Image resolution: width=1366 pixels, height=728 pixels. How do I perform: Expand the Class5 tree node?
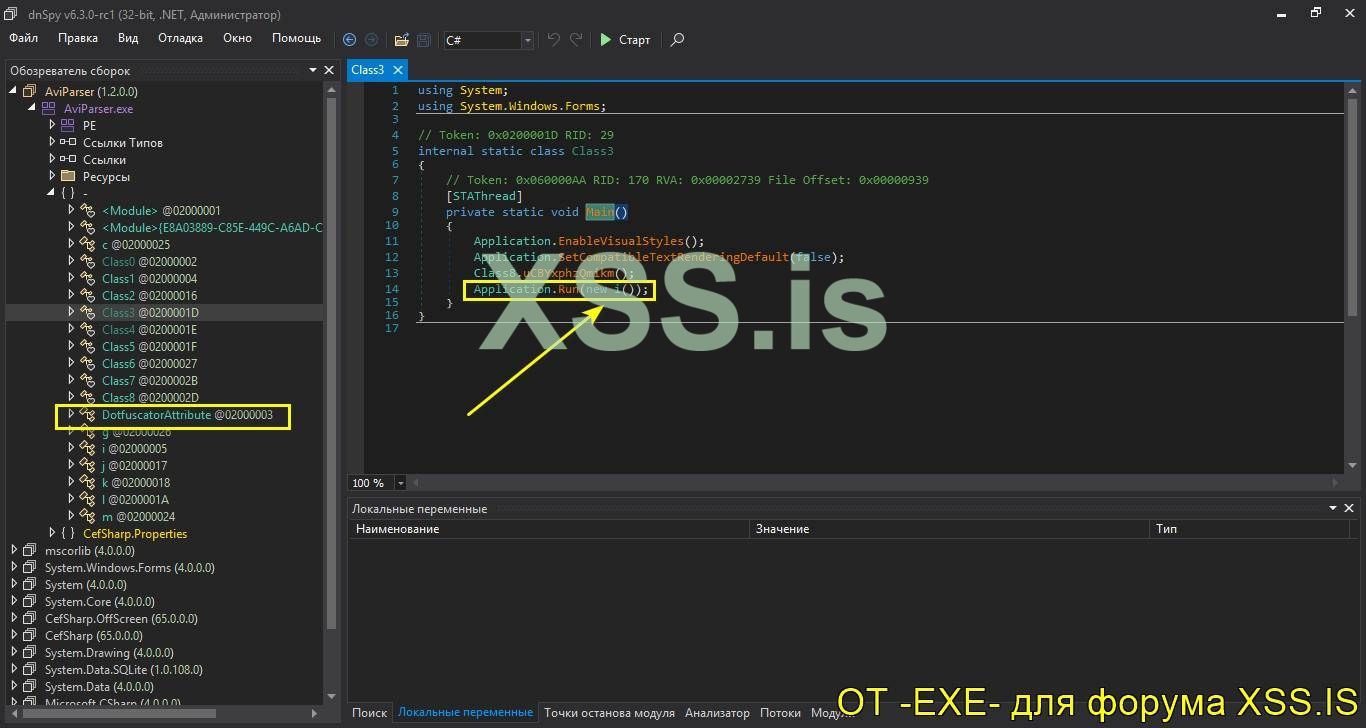click(72, 347)
